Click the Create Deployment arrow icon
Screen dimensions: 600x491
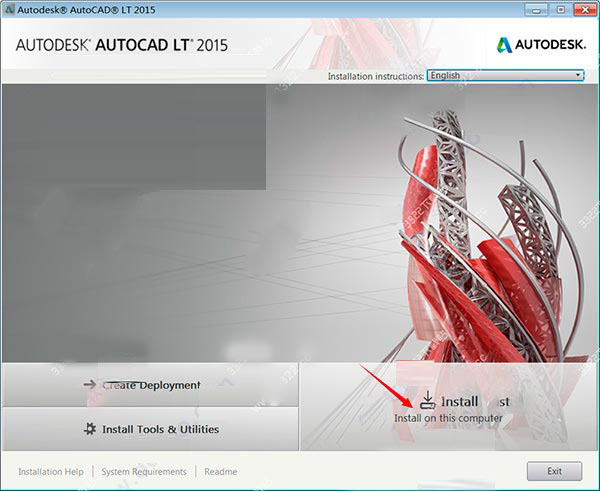90,384
